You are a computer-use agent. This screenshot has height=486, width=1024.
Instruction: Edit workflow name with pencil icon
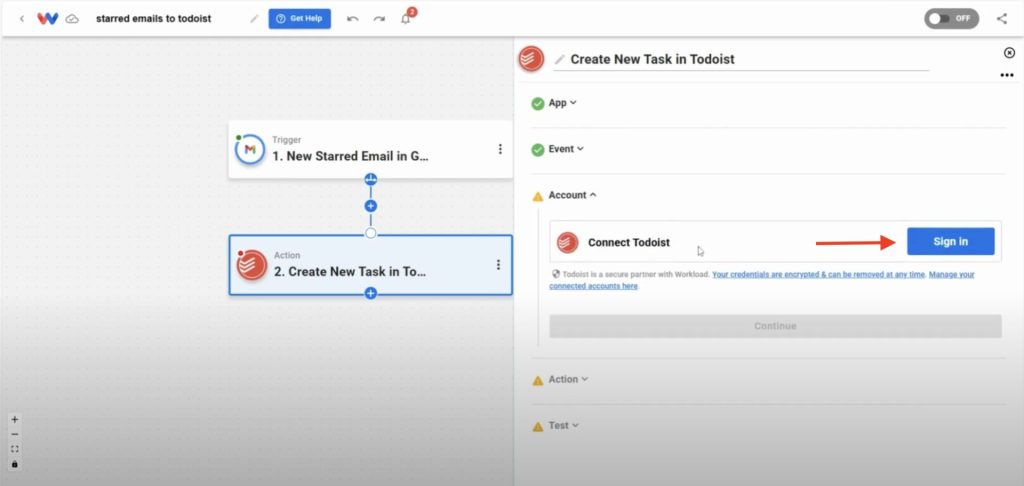point(254,18)
